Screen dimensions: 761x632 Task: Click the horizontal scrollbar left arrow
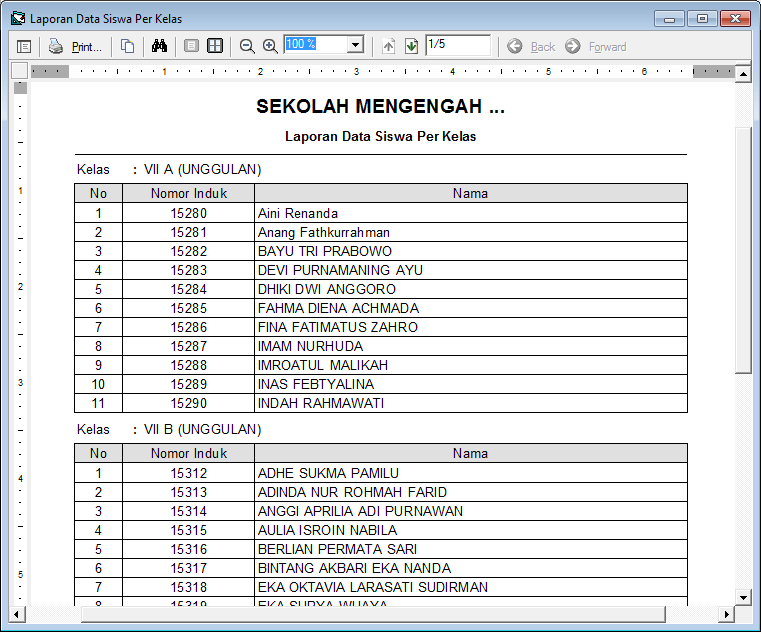(x=17, y=615)
